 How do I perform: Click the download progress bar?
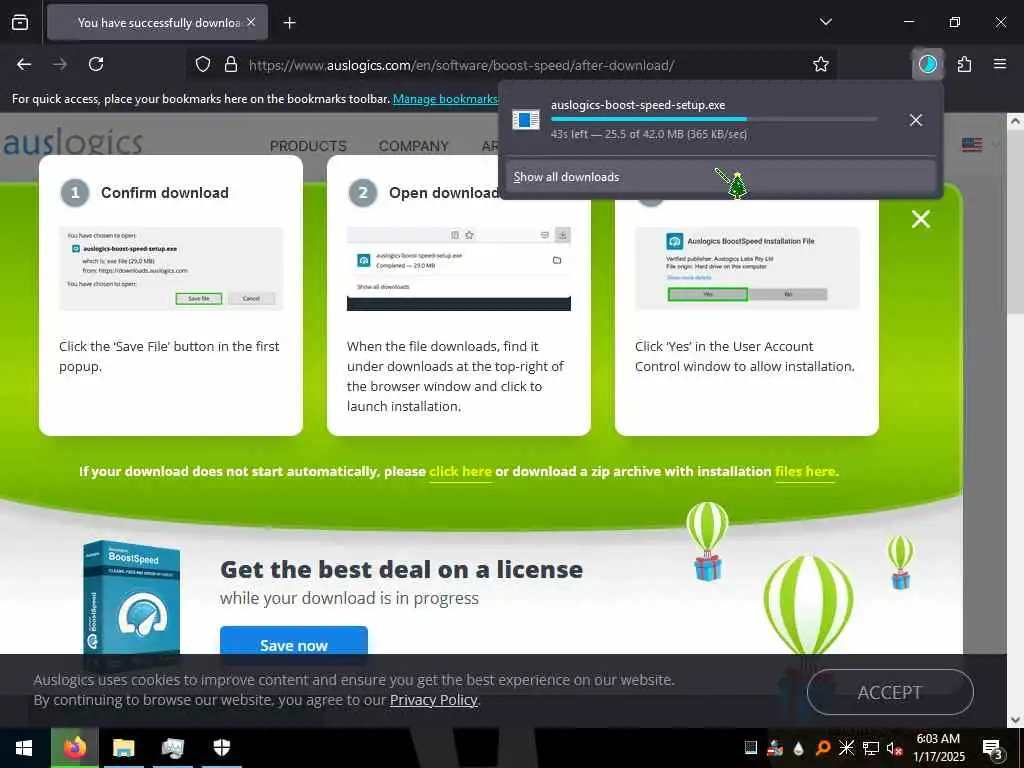click(714, 119)
